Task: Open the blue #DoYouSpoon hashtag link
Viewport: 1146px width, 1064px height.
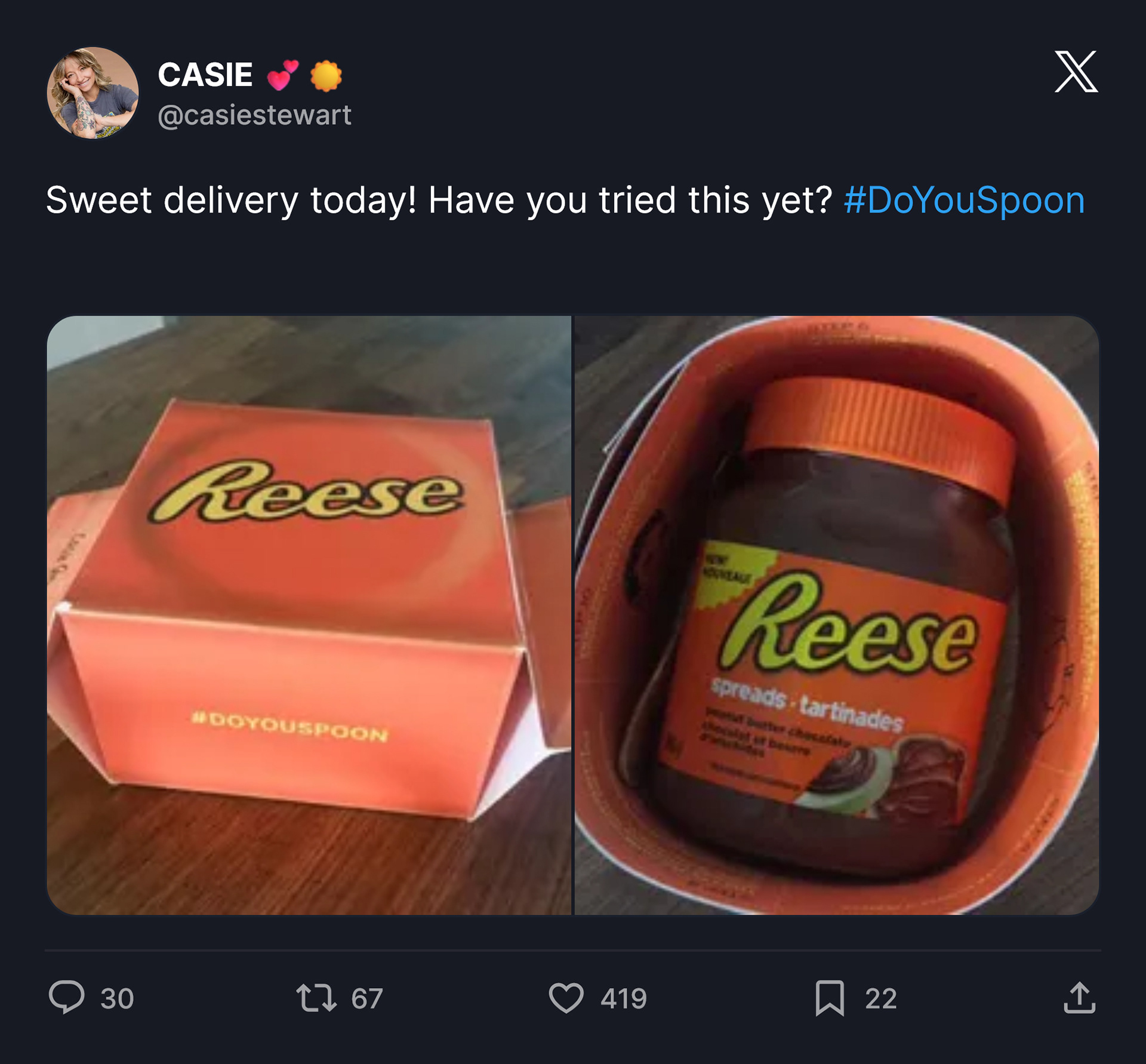Action: coord(964,200)
